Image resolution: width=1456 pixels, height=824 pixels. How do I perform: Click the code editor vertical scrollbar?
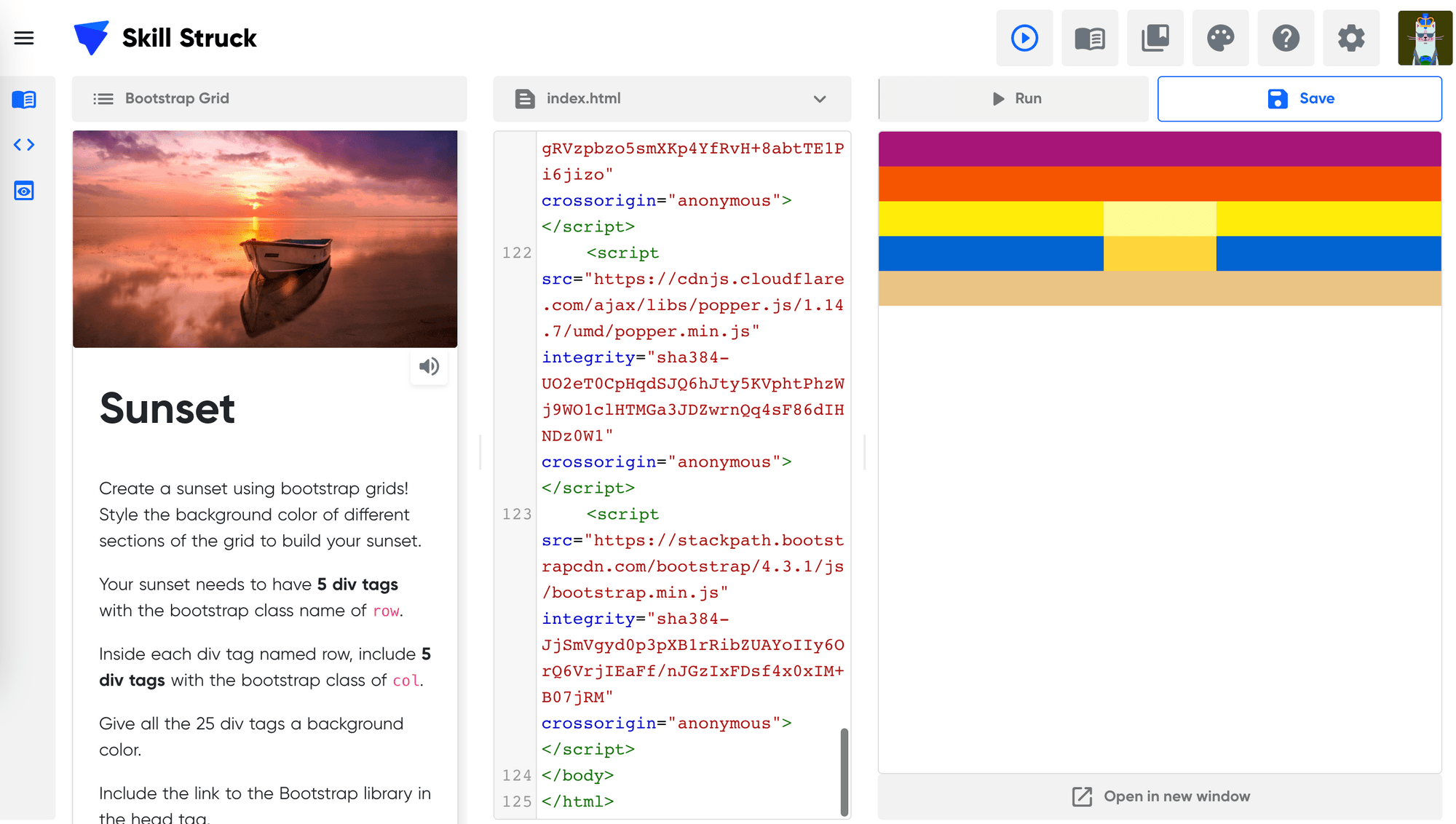(844, 772)
